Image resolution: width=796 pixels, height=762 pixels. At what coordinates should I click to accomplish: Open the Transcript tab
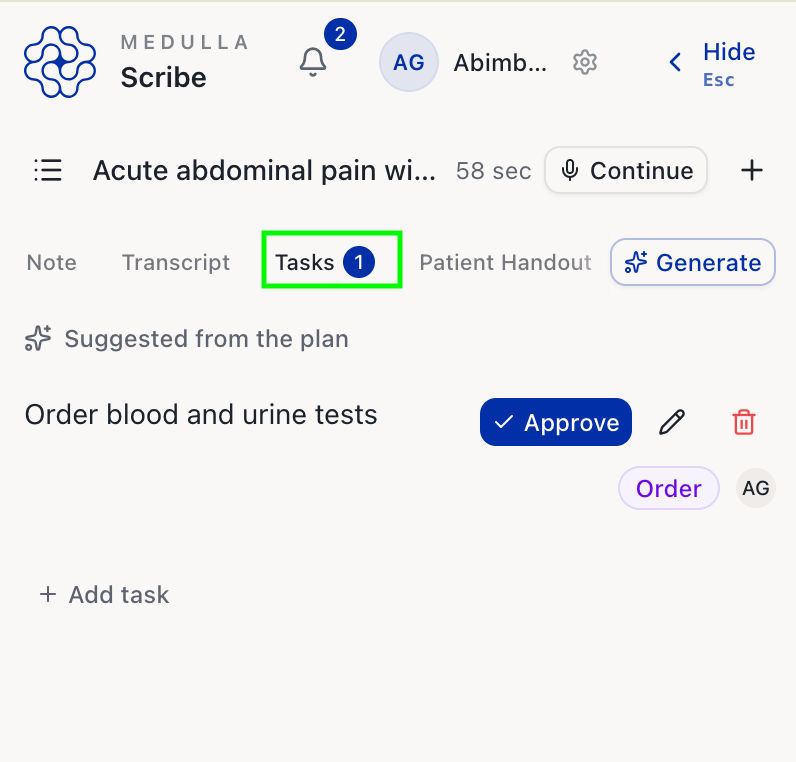tap(176, 262)
